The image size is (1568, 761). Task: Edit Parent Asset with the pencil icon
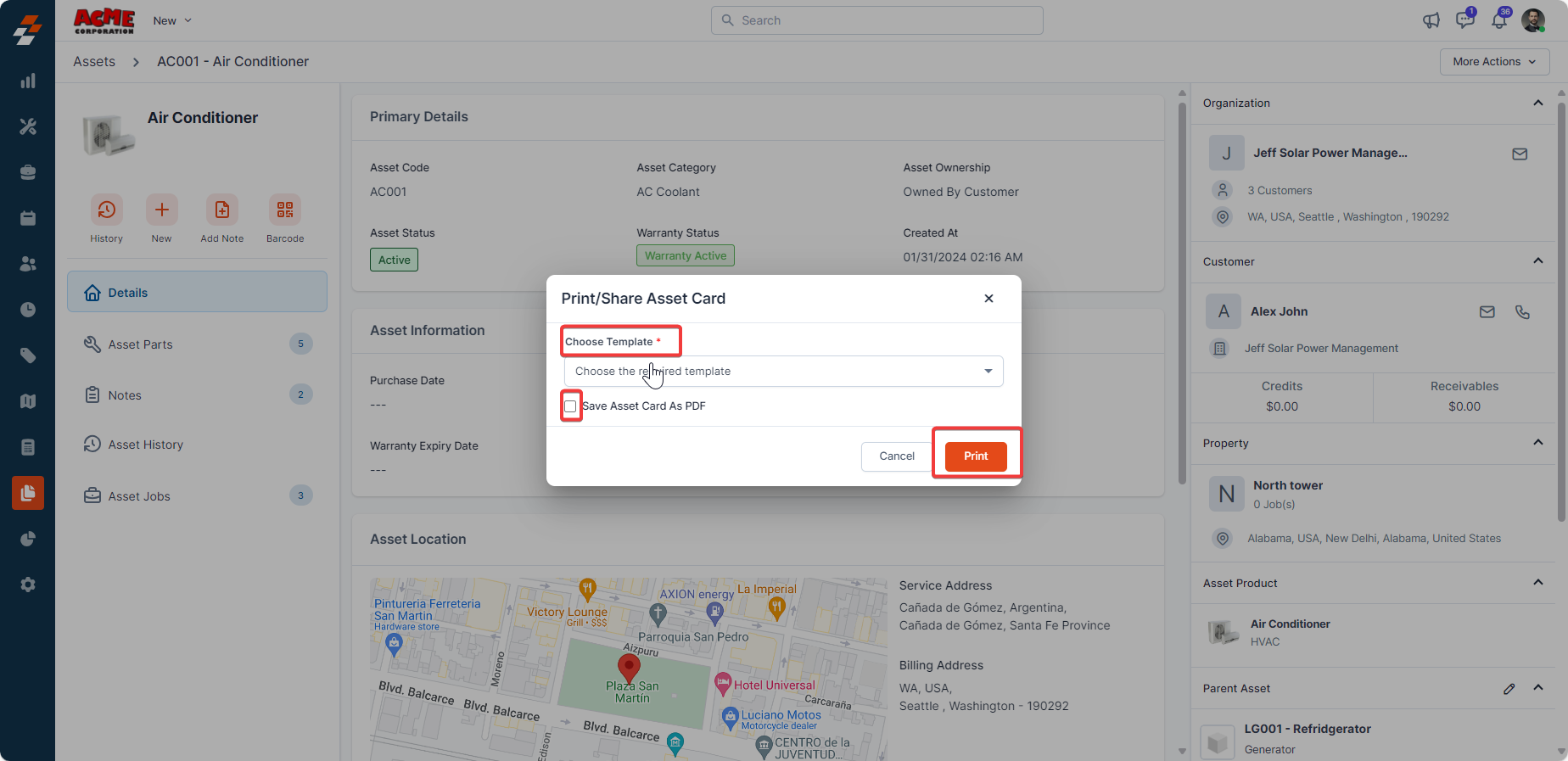point(1509,689)
